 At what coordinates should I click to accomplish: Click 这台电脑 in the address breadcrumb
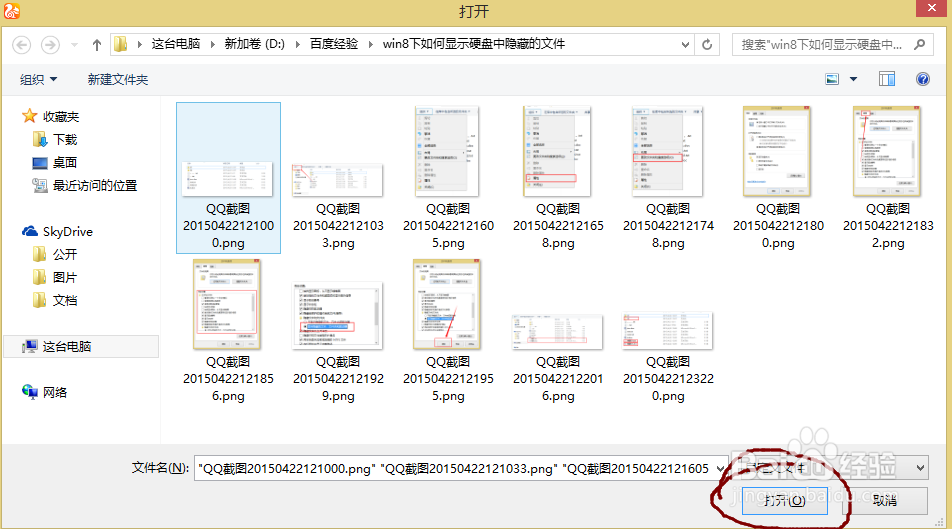(175, 44)
